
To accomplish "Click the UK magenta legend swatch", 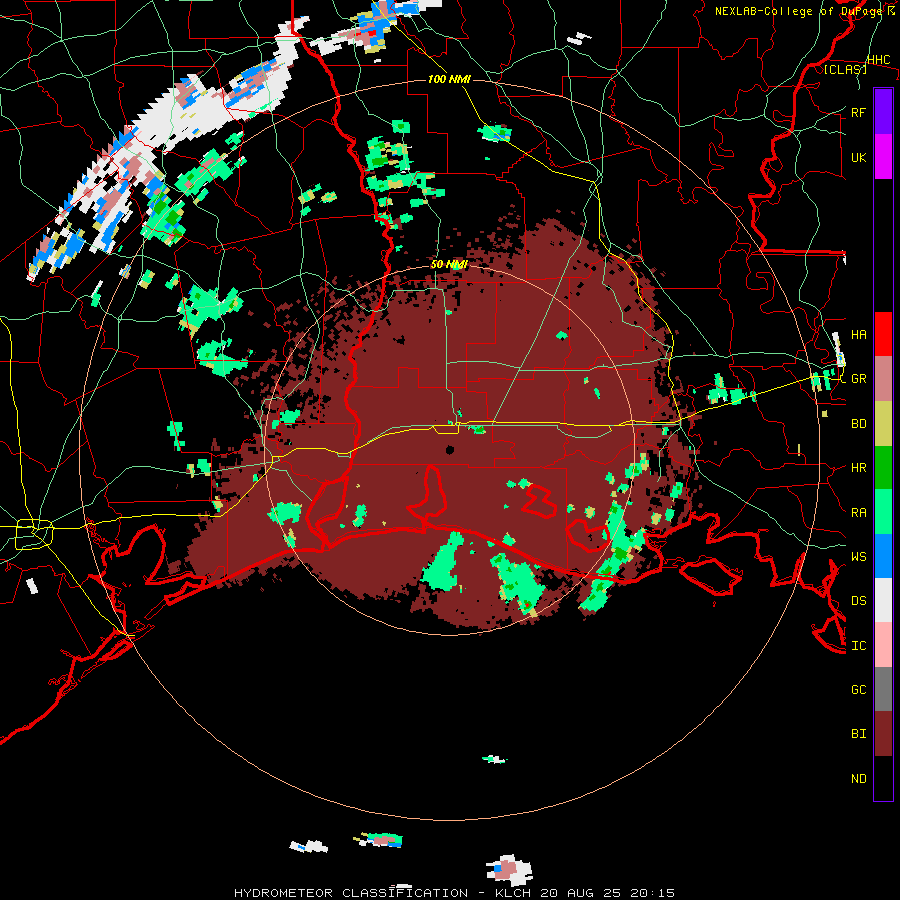I will tap(883, 157).
